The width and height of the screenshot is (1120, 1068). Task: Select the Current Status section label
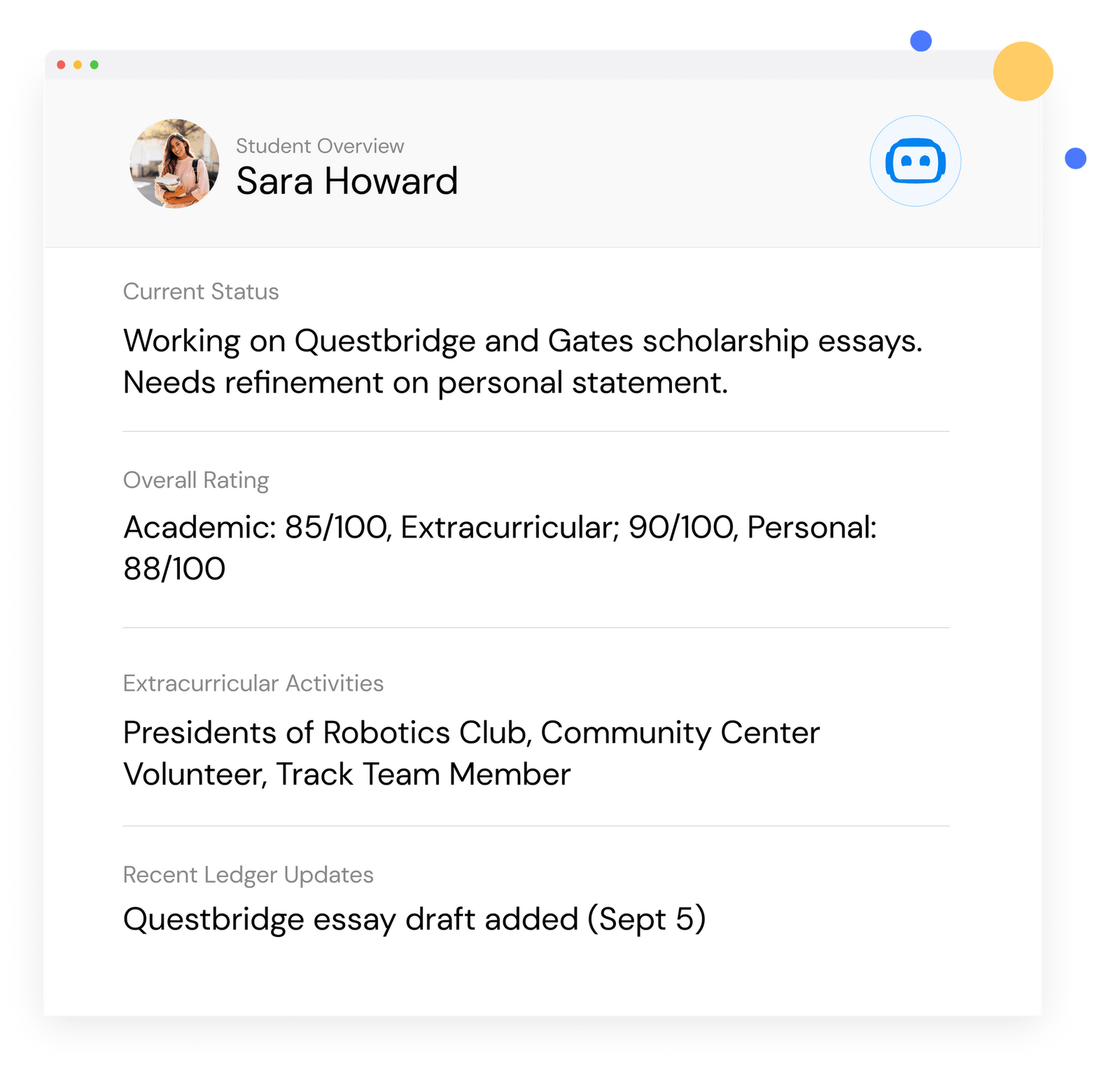point(201,292)
